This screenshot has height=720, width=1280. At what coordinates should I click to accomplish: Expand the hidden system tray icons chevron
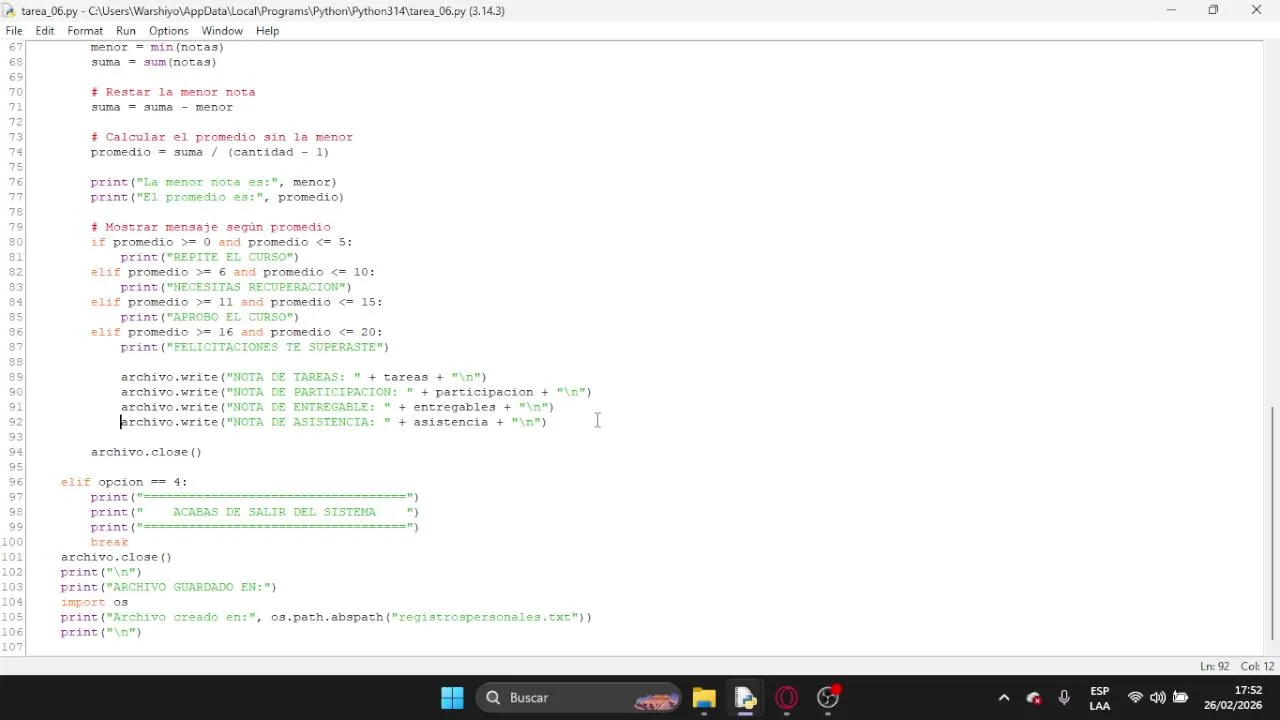(x=1004, y=698)
